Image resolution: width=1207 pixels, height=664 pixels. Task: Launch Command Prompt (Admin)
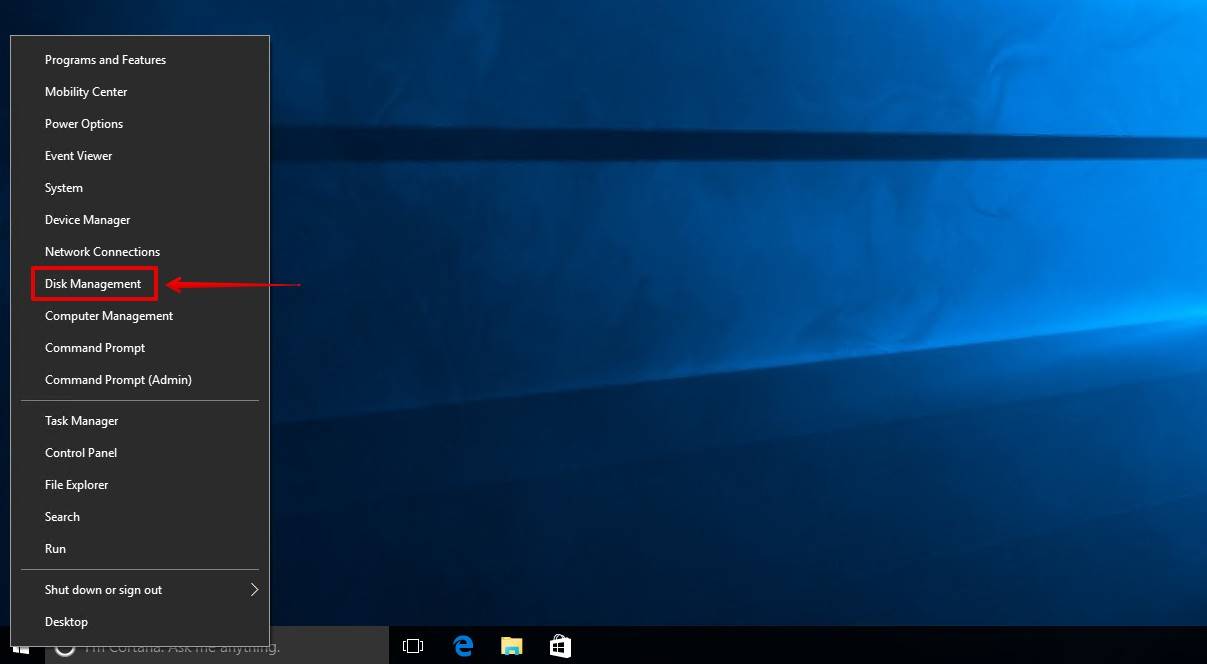(118, 379)
